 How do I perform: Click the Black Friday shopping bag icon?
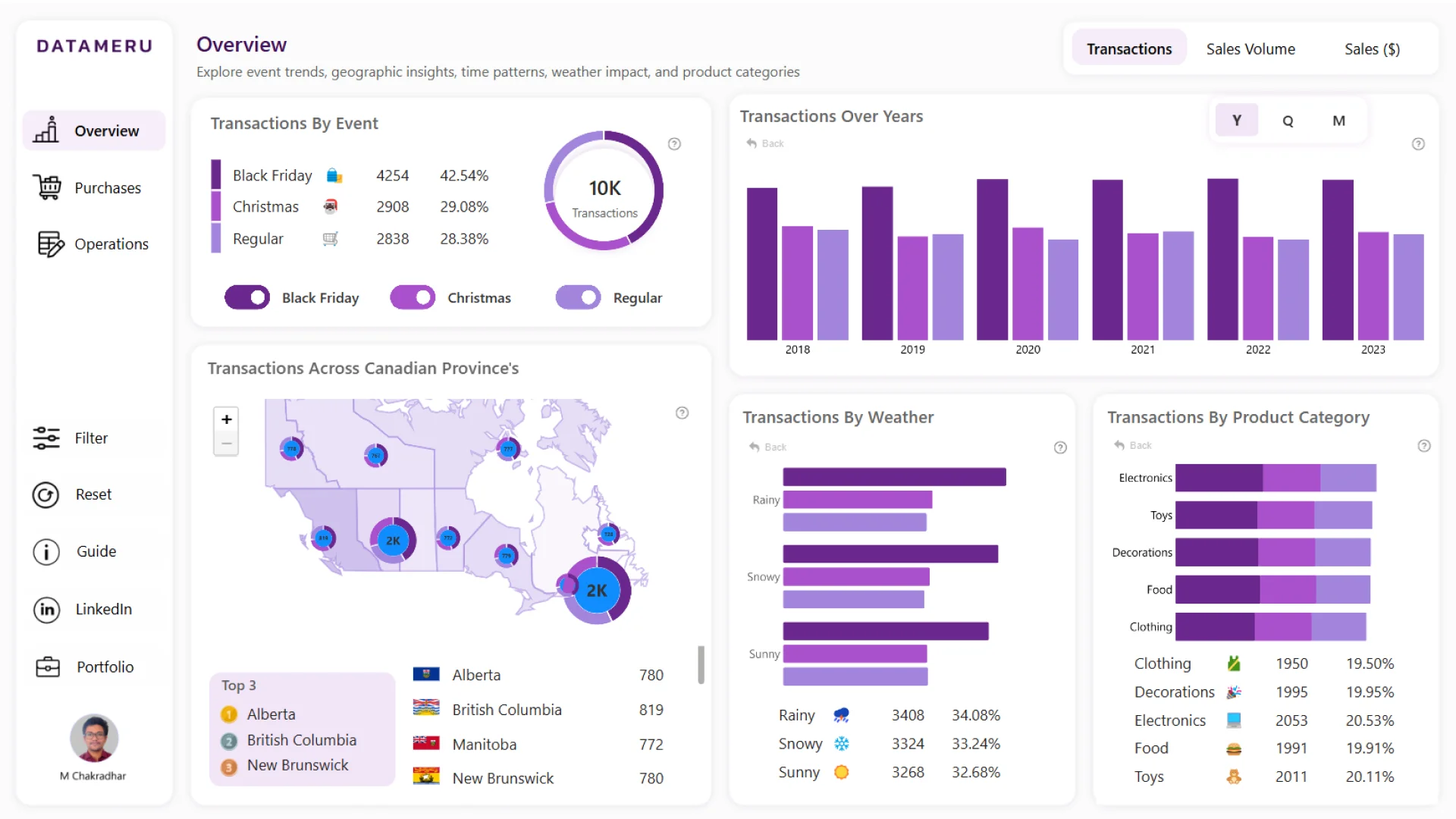[334, 176]
